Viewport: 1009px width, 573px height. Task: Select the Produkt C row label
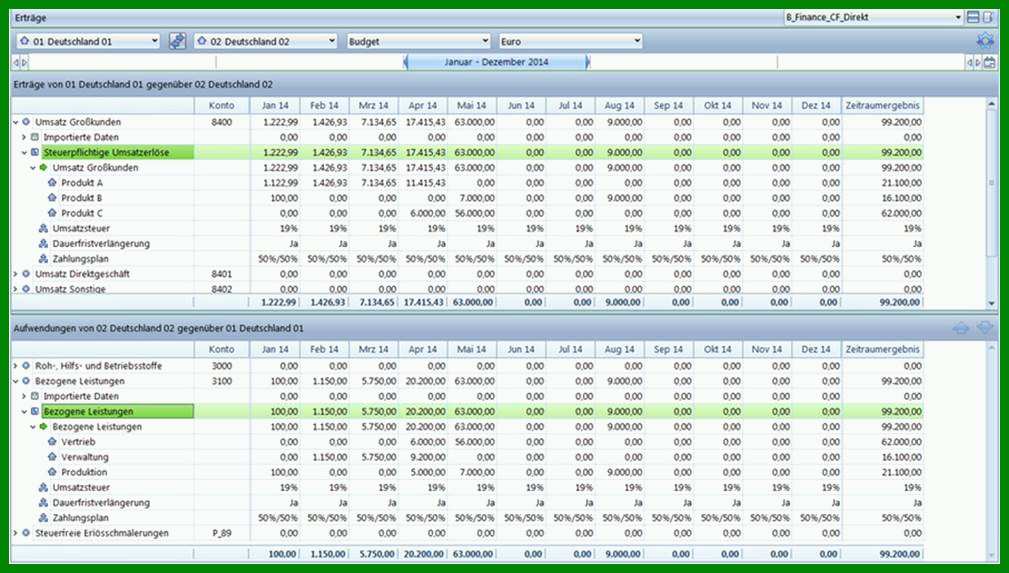[x=82, y=213]
